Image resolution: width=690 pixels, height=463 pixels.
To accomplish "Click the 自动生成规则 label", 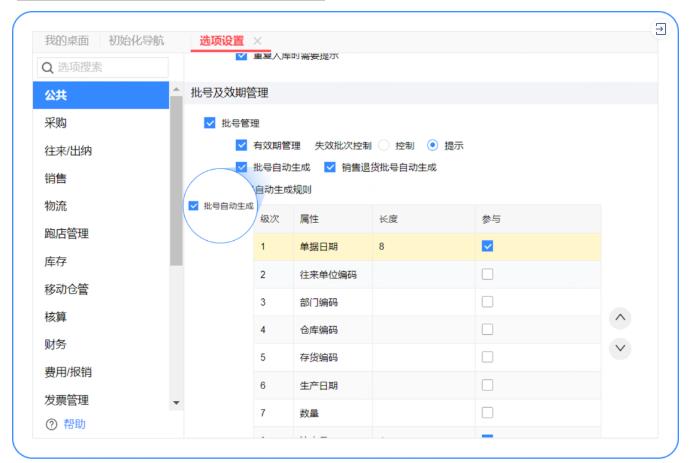I will (283, 190).
